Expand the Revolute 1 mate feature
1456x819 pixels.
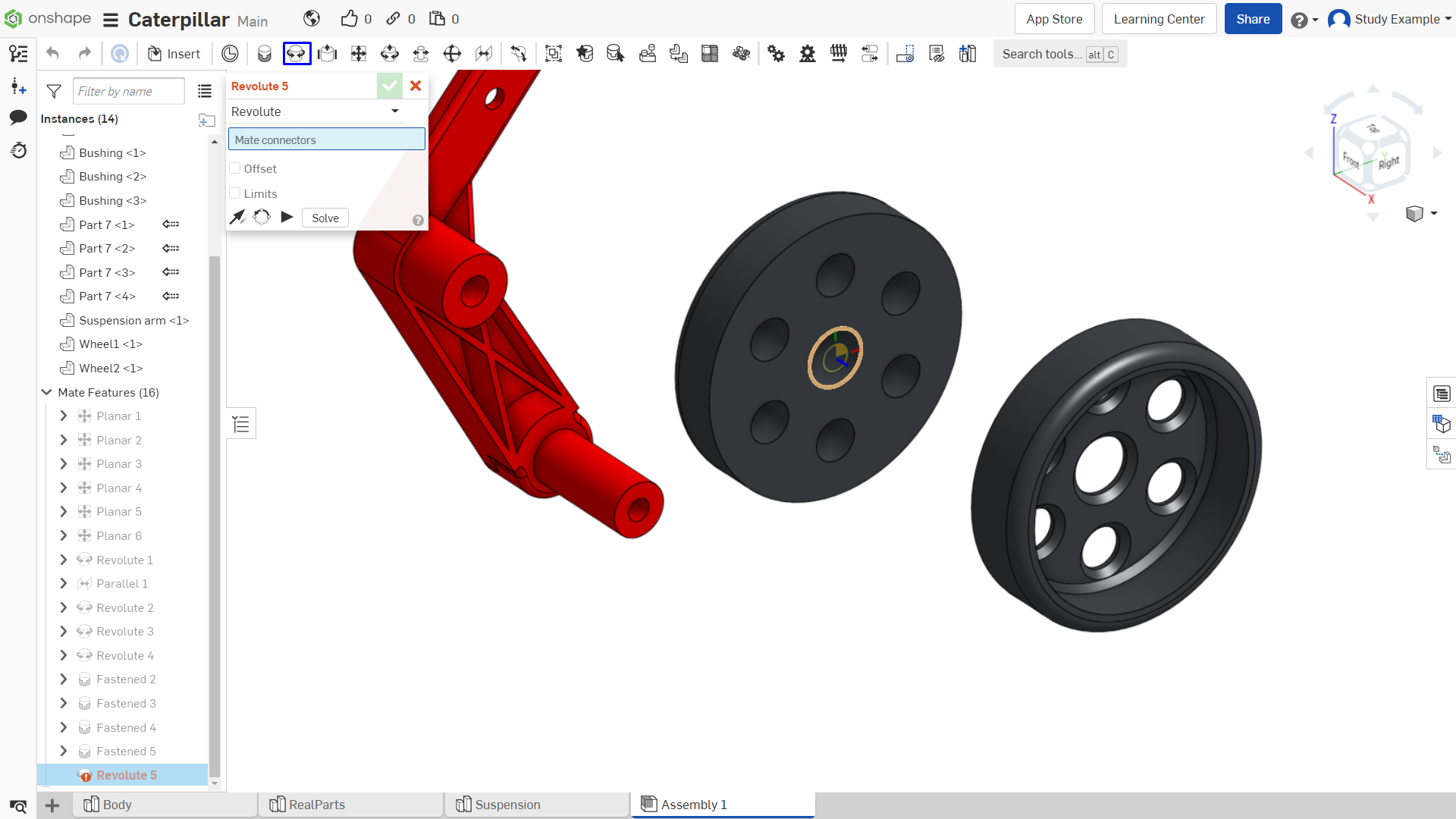coord(64,560)
